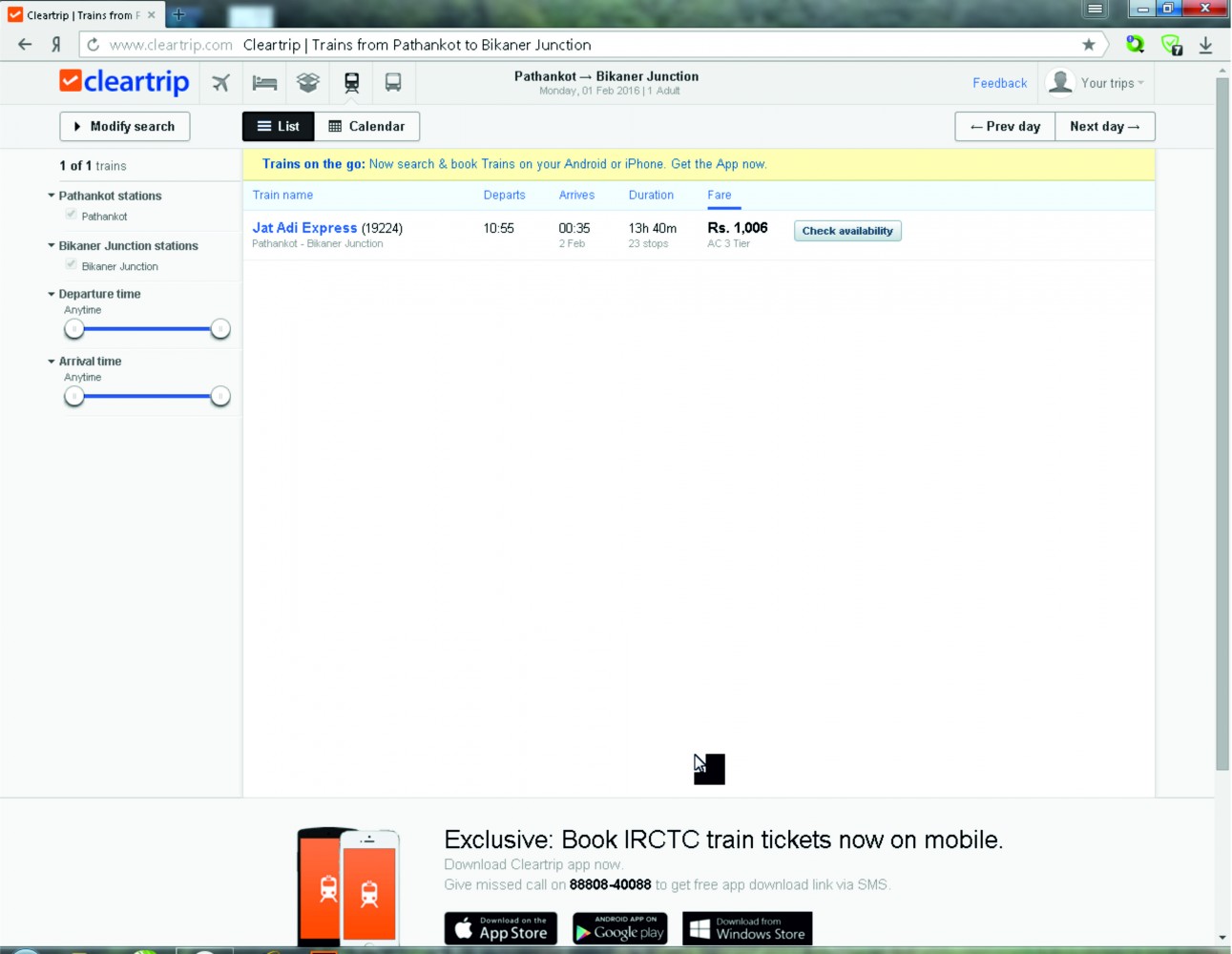
Task: Open the Bus search icon
Action: pos(393,83)
